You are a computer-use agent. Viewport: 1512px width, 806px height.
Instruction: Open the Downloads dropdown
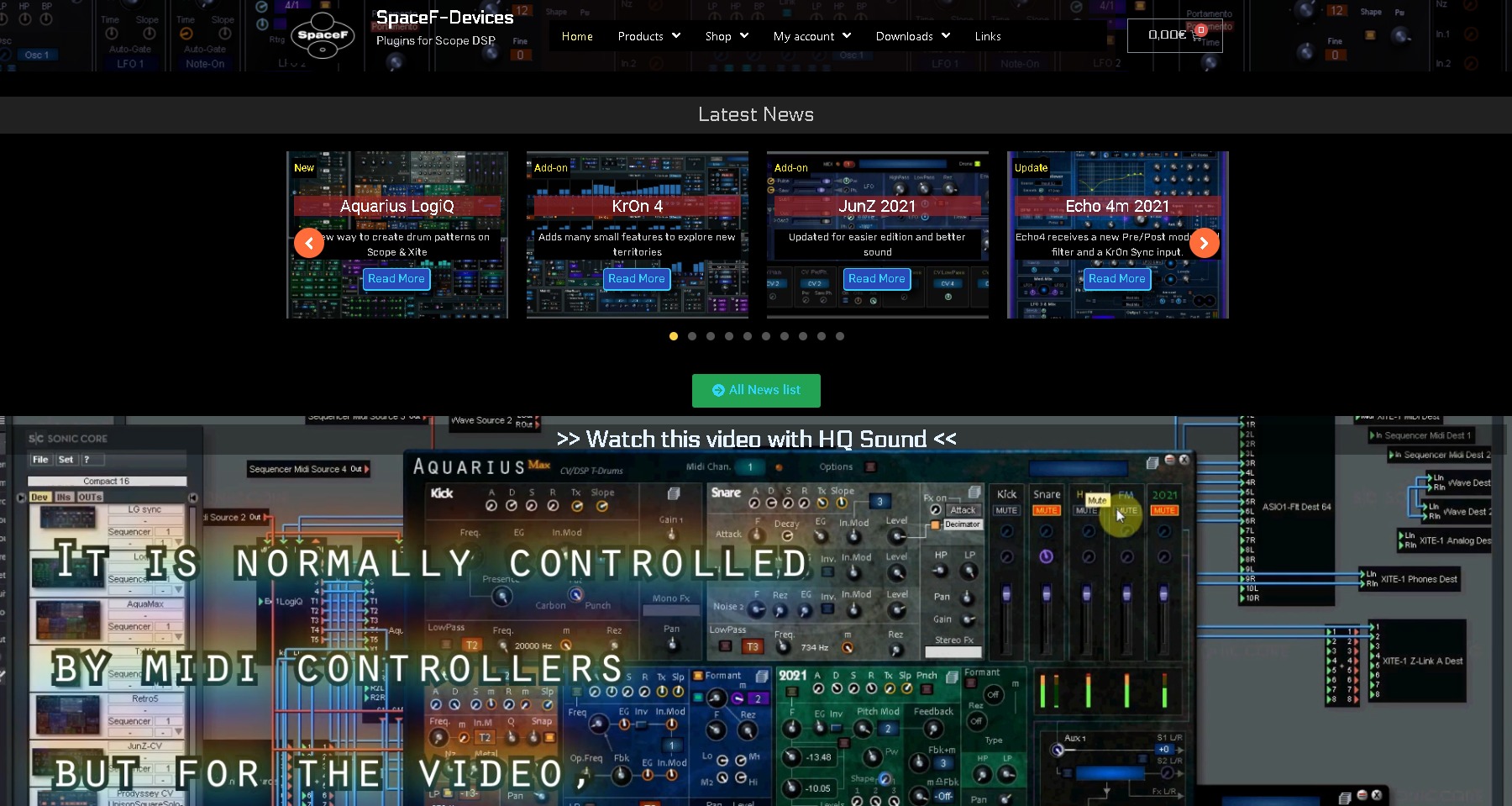pos(913,36)
